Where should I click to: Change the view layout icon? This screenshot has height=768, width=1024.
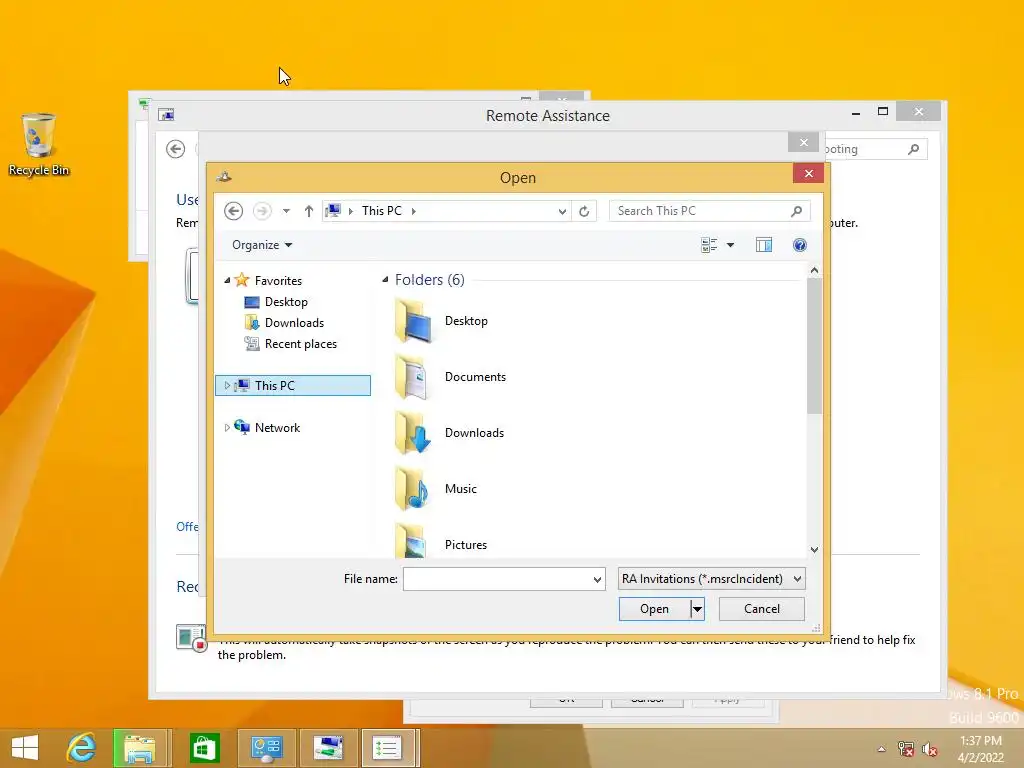pyautogui.click(x=709, y=245)
